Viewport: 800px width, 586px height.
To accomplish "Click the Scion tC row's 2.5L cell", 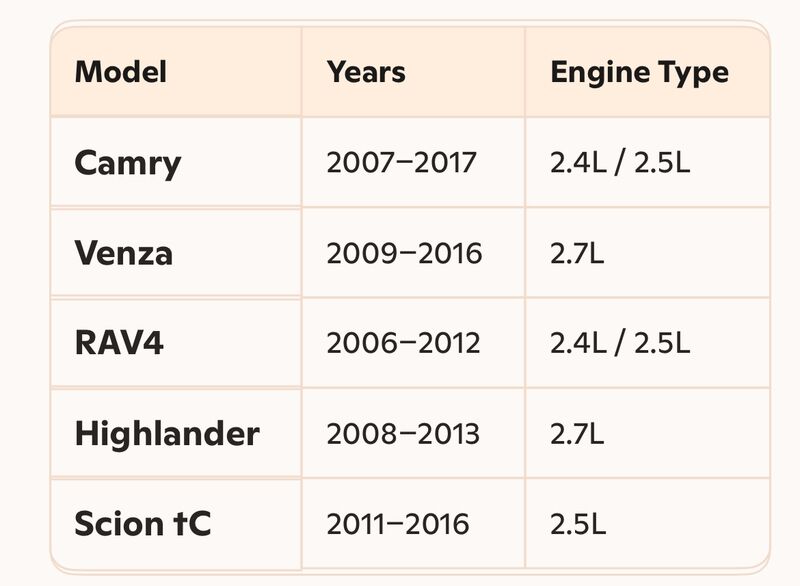I will (578, 524).
